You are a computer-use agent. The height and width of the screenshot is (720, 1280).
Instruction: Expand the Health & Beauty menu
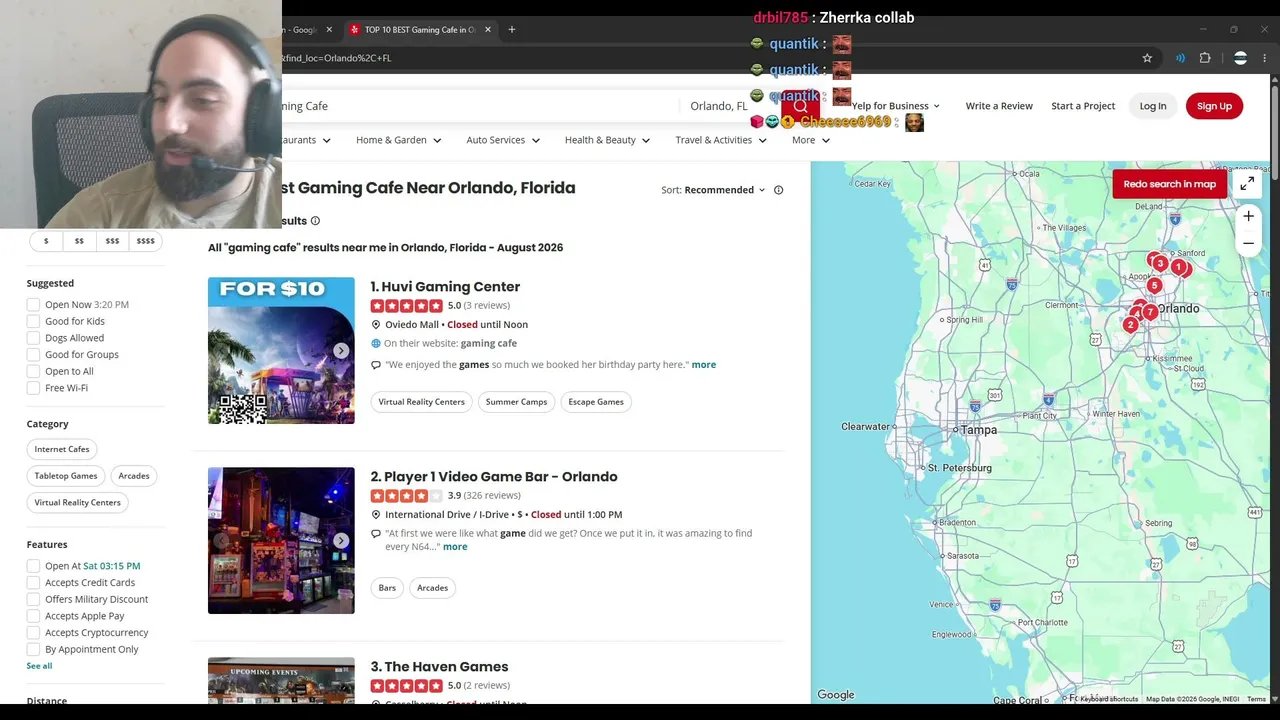tap(607, 140)
